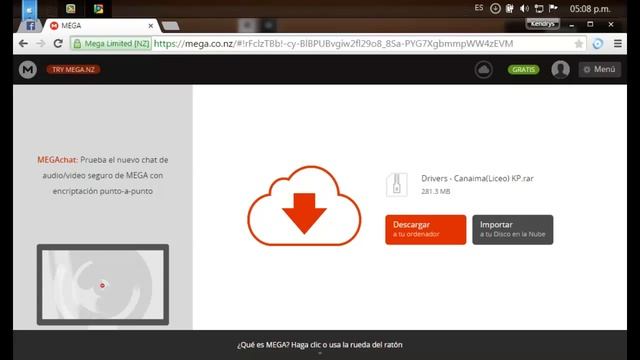Open the user avatar profile icon
Viewport: 640px width, 360px height.
[x=560, y=69]
